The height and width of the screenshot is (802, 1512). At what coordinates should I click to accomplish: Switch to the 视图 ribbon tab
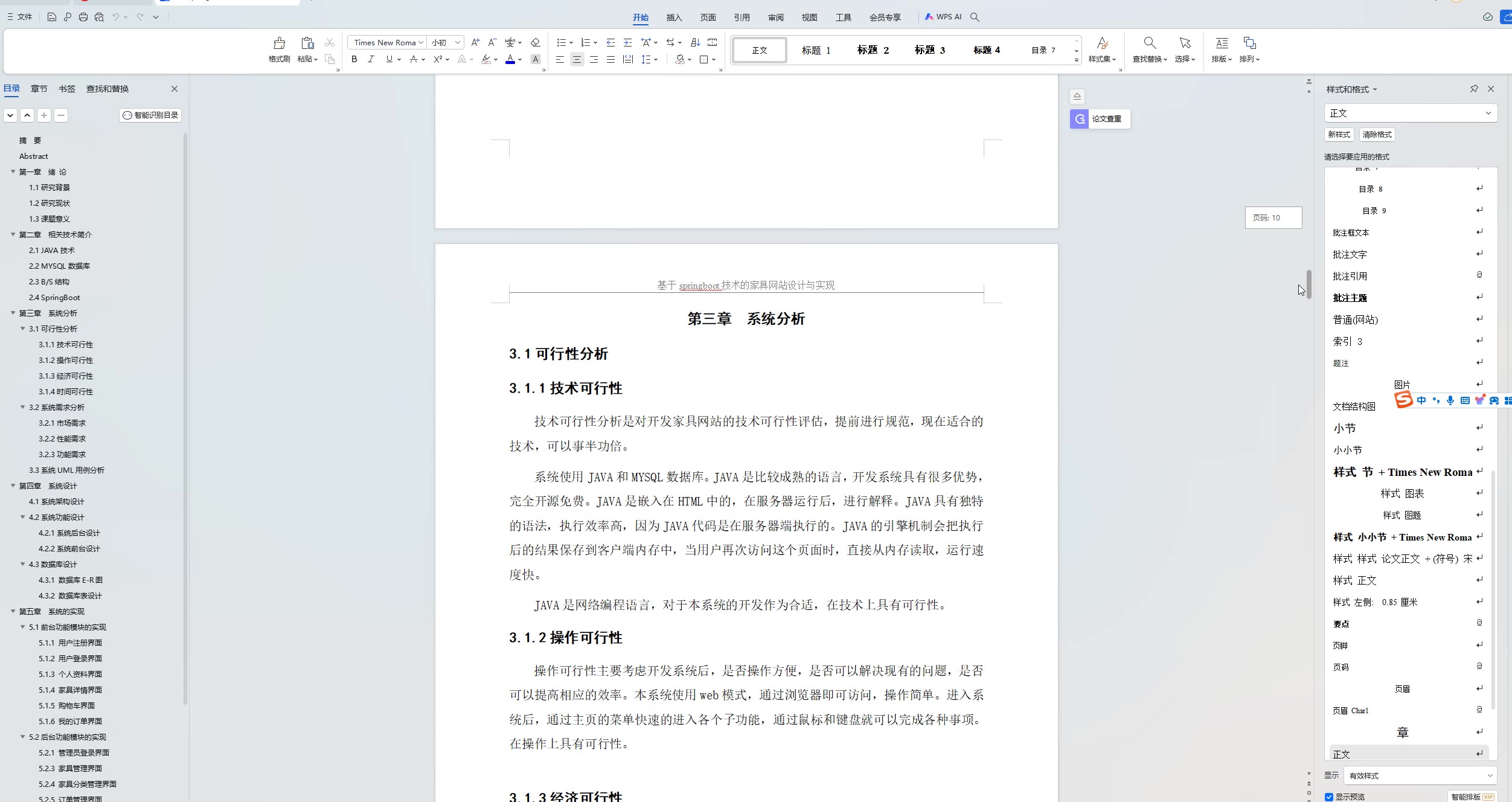(x=809, y=18)
